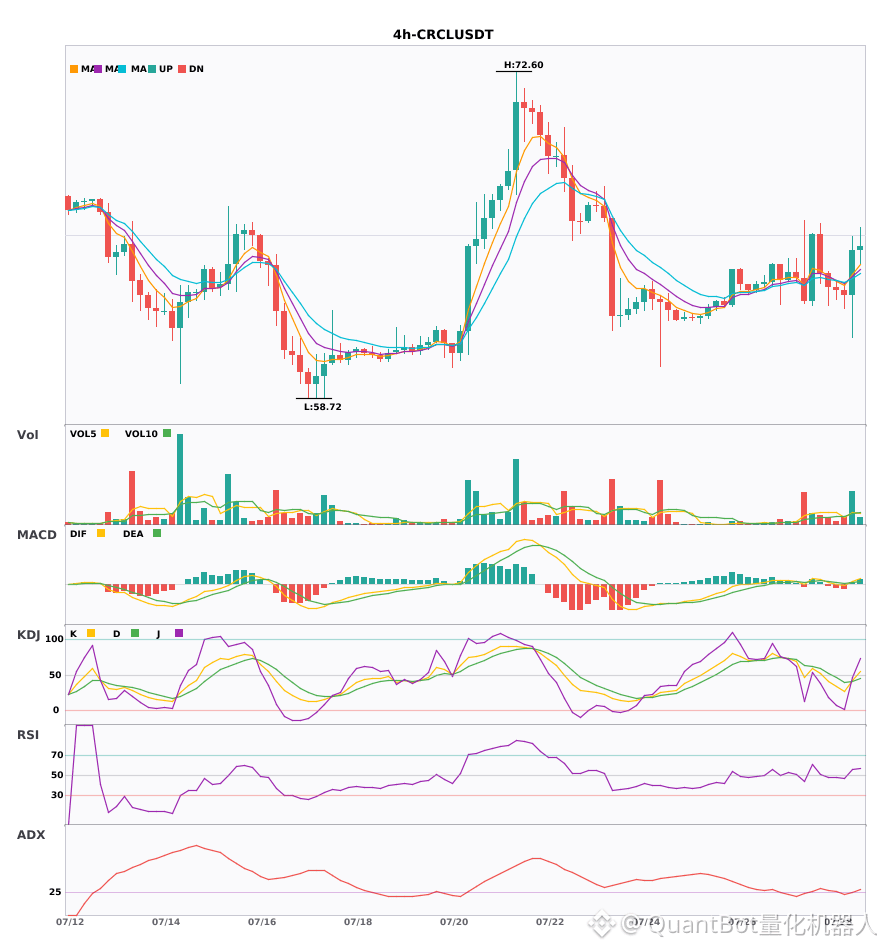The image size is (885, 950).
Task: Click the 07/18 date axis label
Action: click(358, 922)
